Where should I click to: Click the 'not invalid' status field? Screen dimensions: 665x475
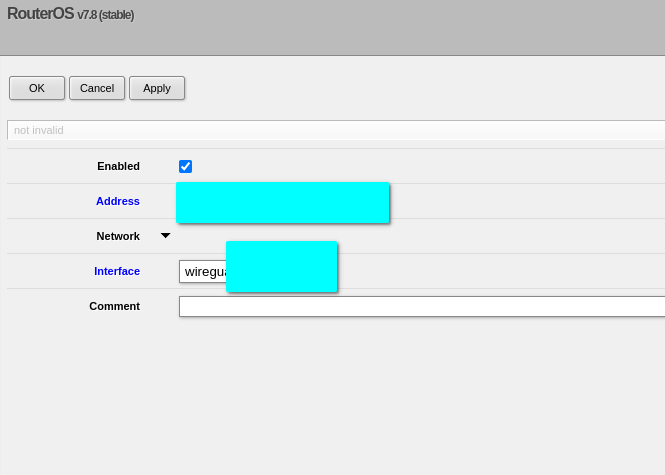pos(335,130)
